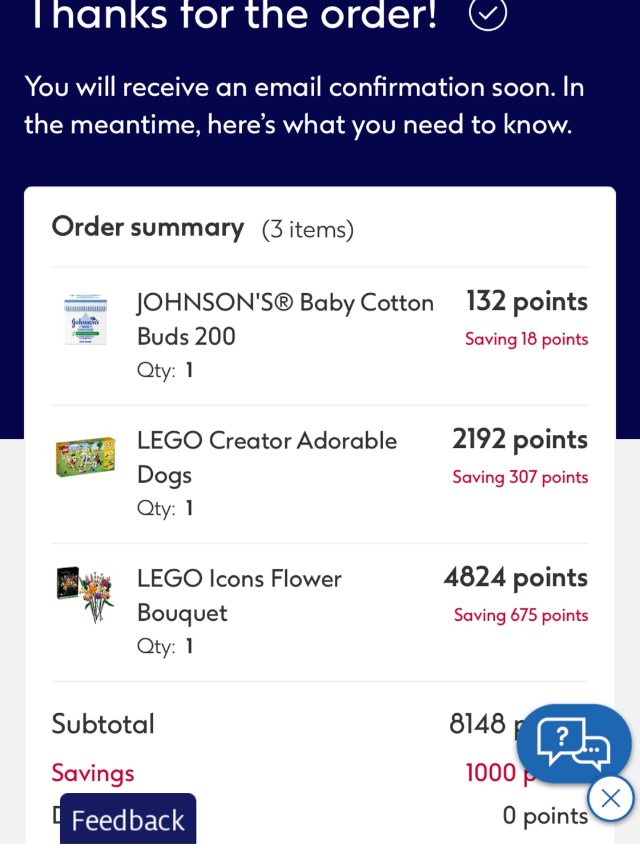The image size is (640, 853).
Task: Dismiss the chat widget with the X
Action: click(x=611, y=798)
